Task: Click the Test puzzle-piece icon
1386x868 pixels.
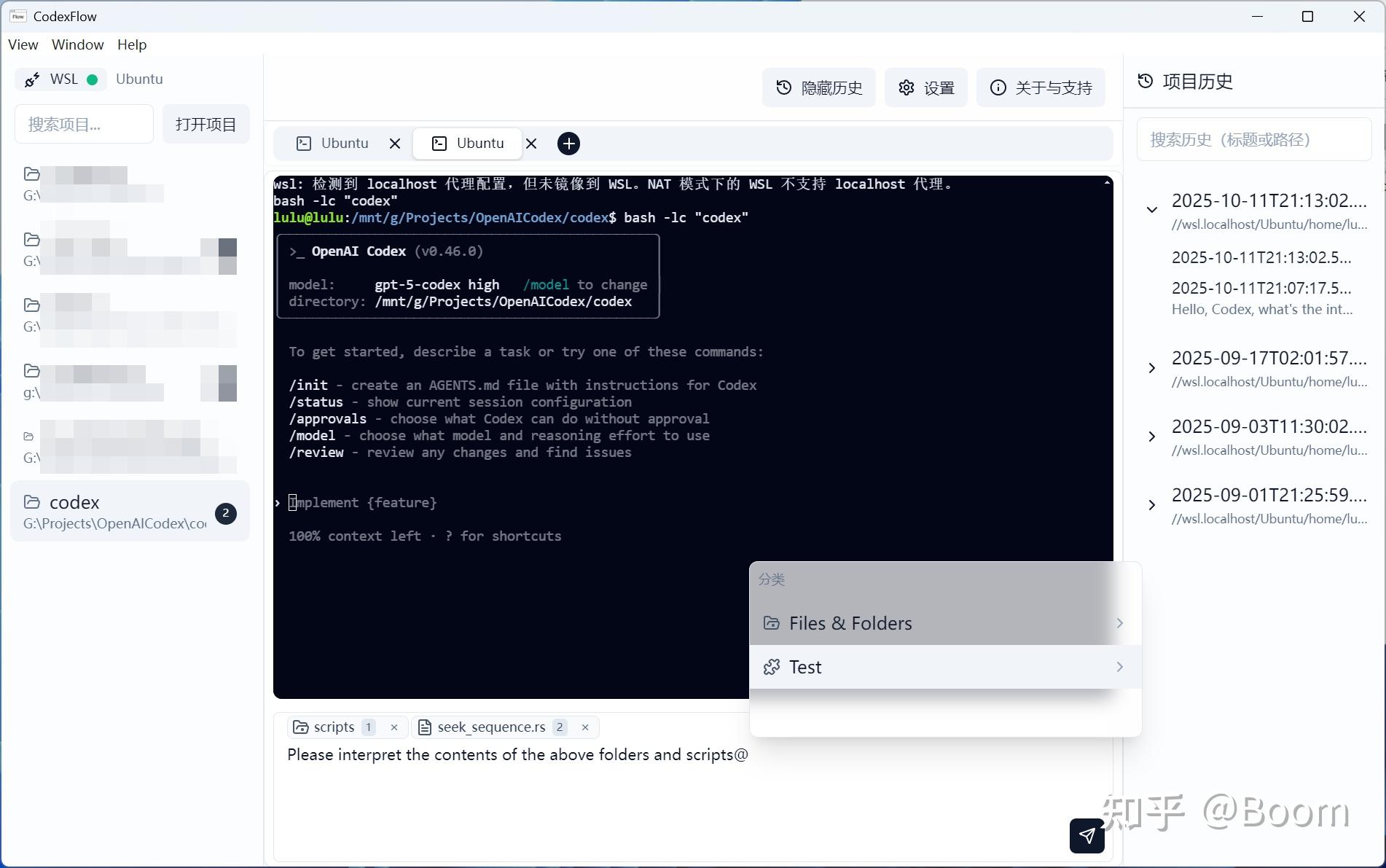Action: [x=771, y=667]
